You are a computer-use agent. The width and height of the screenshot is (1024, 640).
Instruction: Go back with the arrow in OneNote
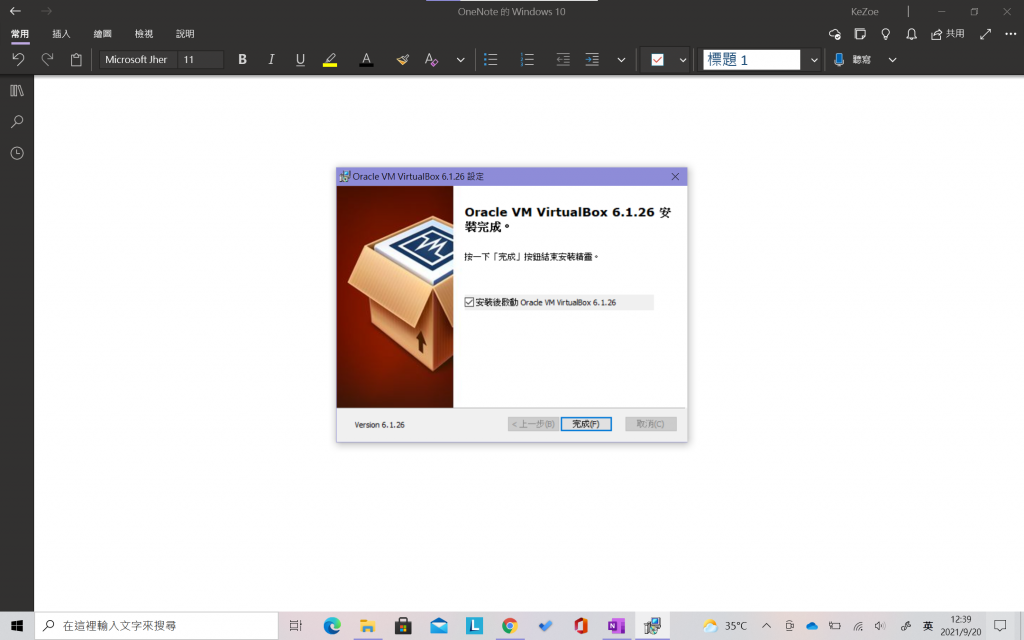[x=15, y=11]
